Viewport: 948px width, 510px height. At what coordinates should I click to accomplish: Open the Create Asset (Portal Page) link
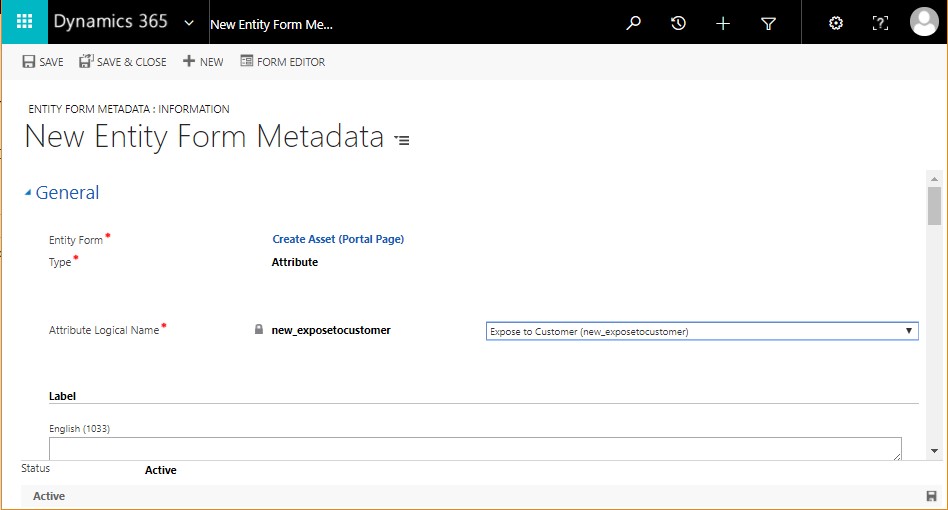coord(338,239)
